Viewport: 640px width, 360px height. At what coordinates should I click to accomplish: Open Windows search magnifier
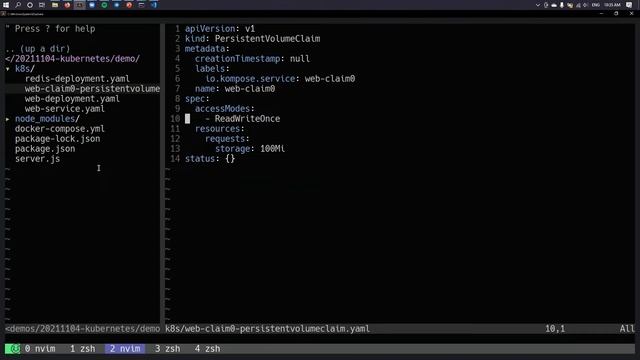click(18, 5)
